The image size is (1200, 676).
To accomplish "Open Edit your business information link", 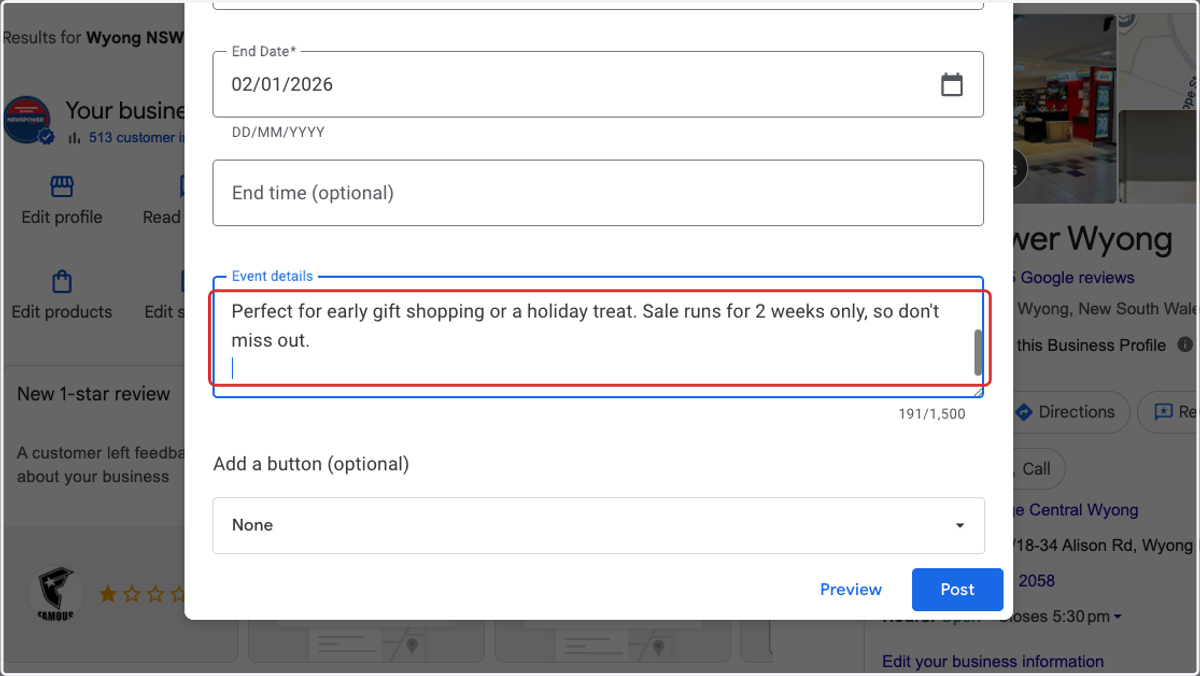I will click(993, 661).
